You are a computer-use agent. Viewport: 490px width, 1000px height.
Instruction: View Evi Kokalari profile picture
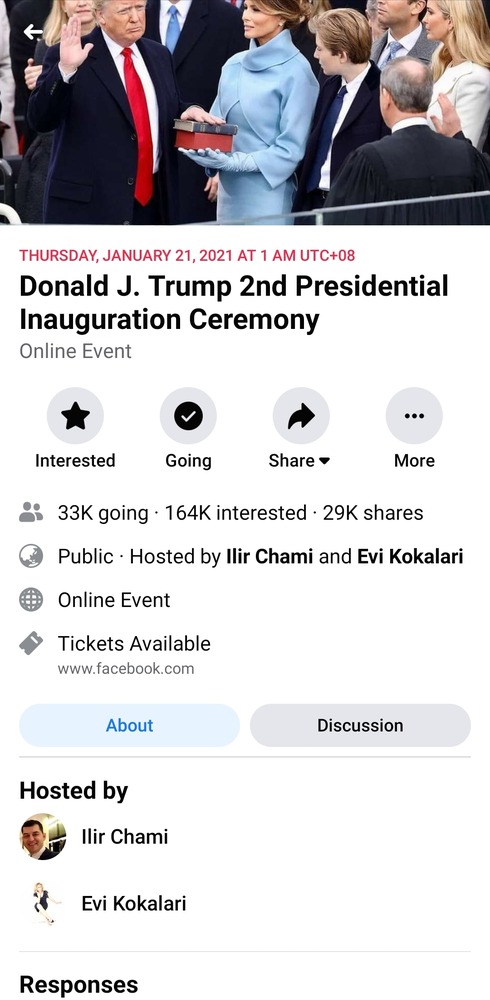click(43, 903)
